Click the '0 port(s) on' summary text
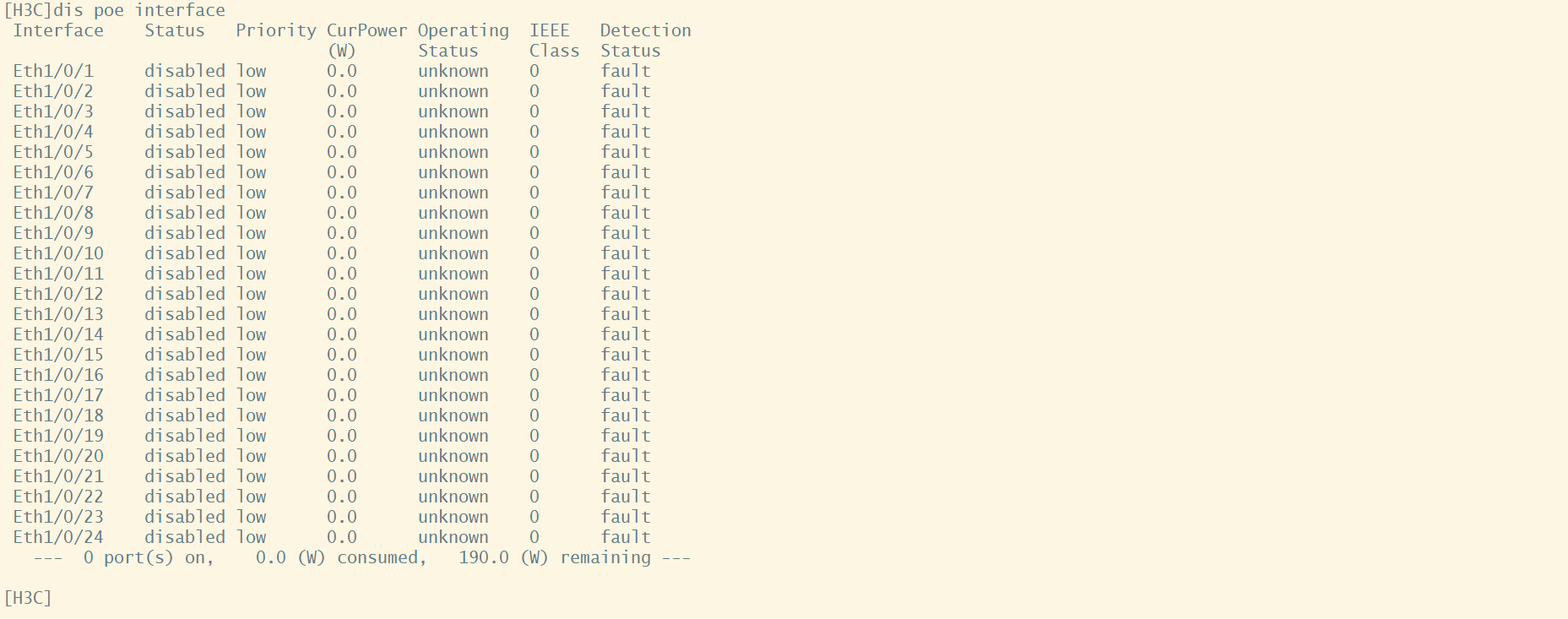The image size is (1568, 619). click(x=148, y=557)
